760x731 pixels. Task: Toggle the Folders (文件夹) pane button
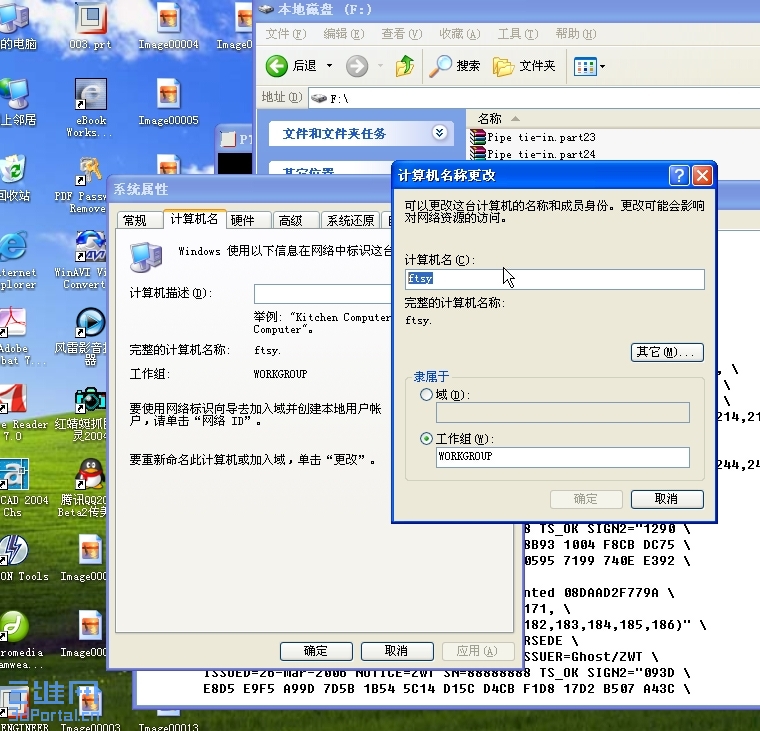(x=524, y=65)
